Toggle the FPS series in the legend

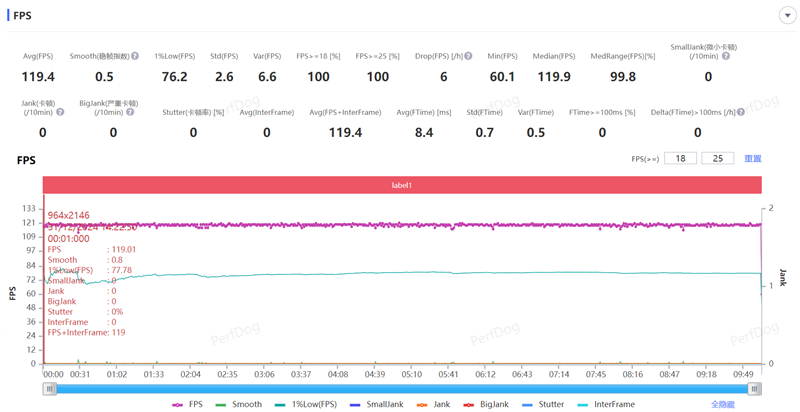[x=186, y=404]
